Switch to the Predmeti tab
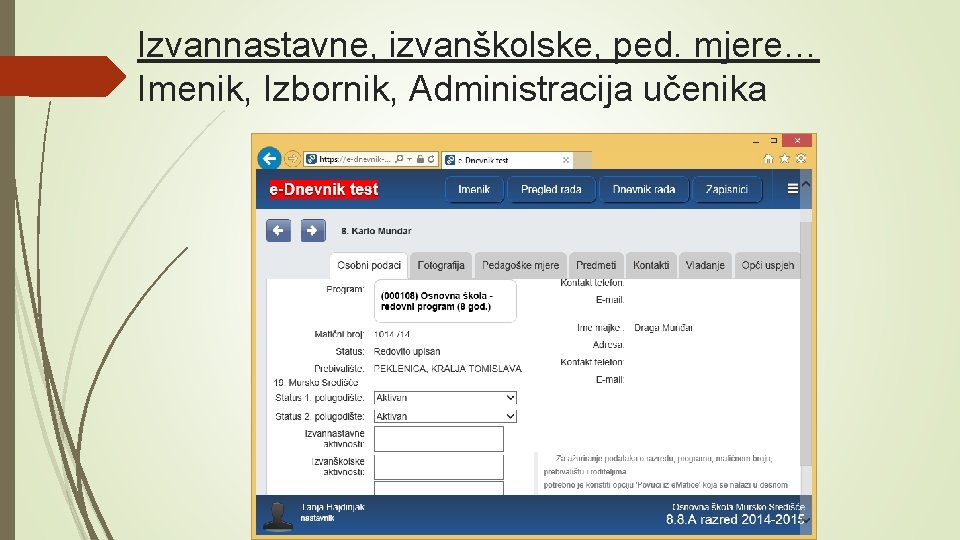 (596, 265)
